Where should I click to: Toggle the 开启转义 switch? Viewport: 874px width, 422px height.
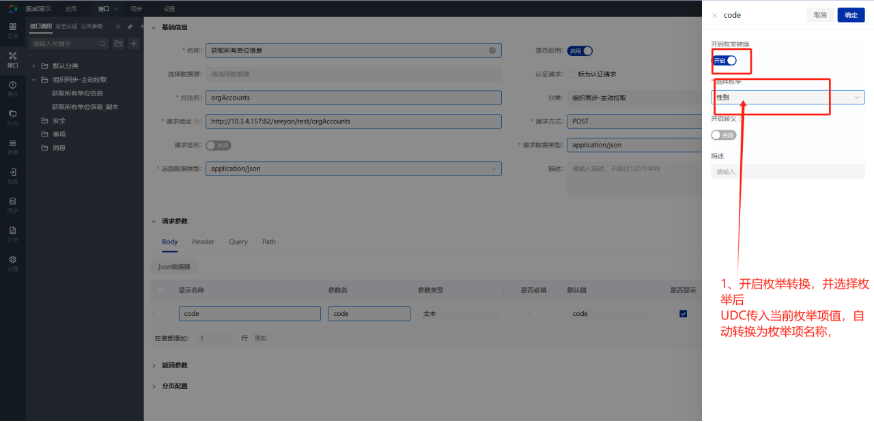click(x=724, y=134)
